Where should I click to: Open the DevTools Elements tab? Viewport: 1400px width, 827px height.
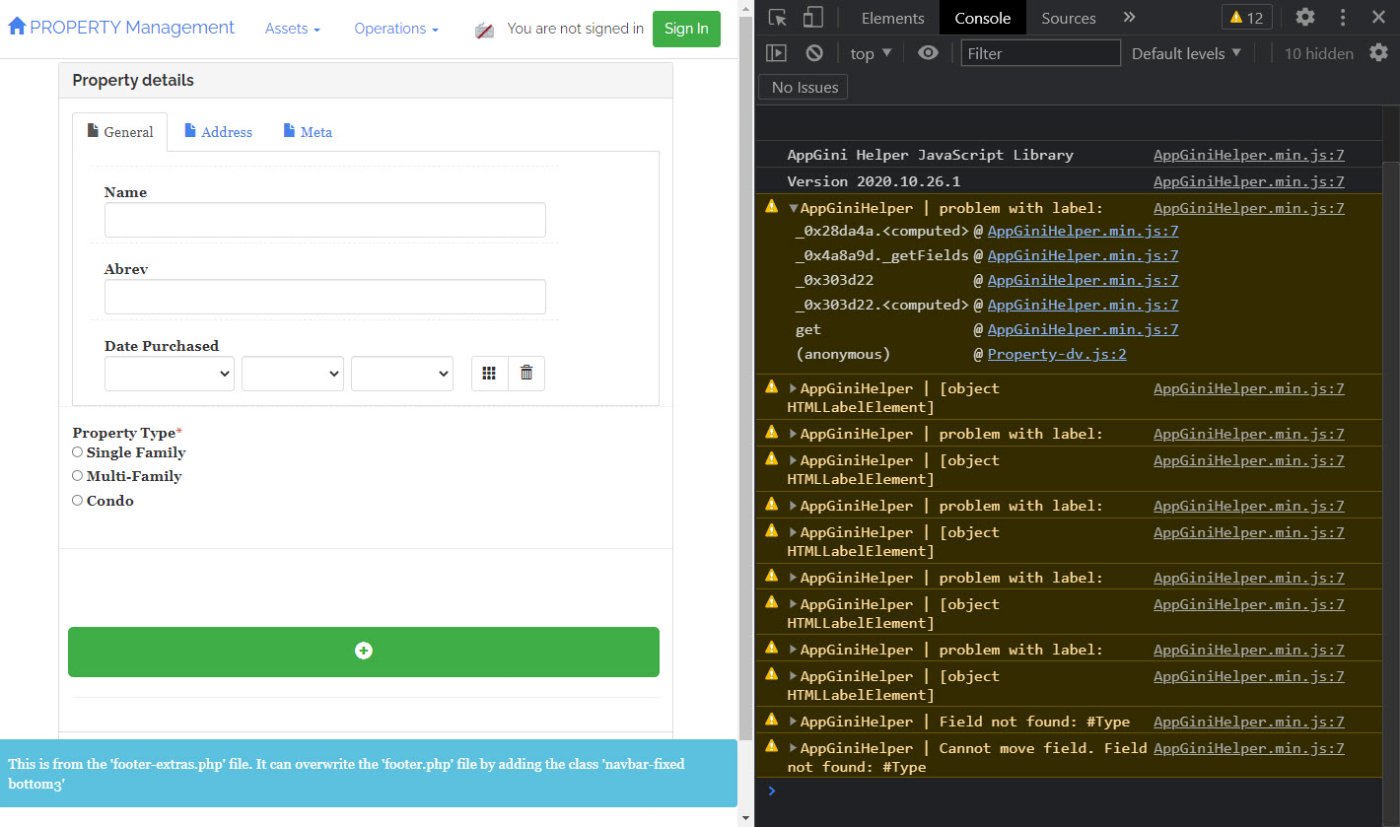pyautogui.click(x=892, y=17)
